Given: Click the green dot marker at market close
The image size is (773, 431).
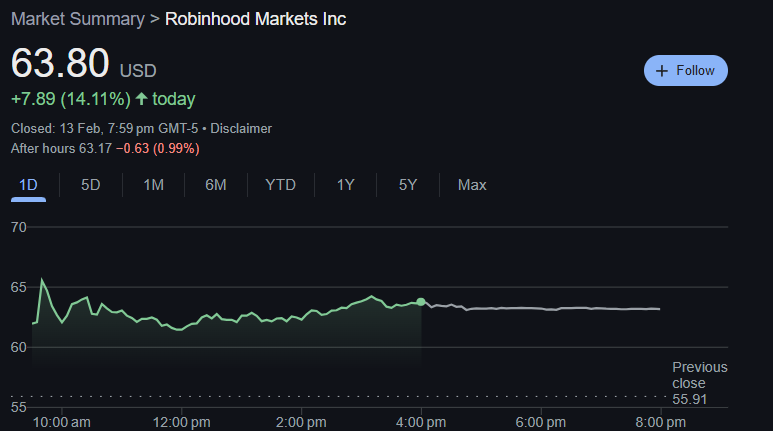Looking at the screenshot, I should pos(421,301).
